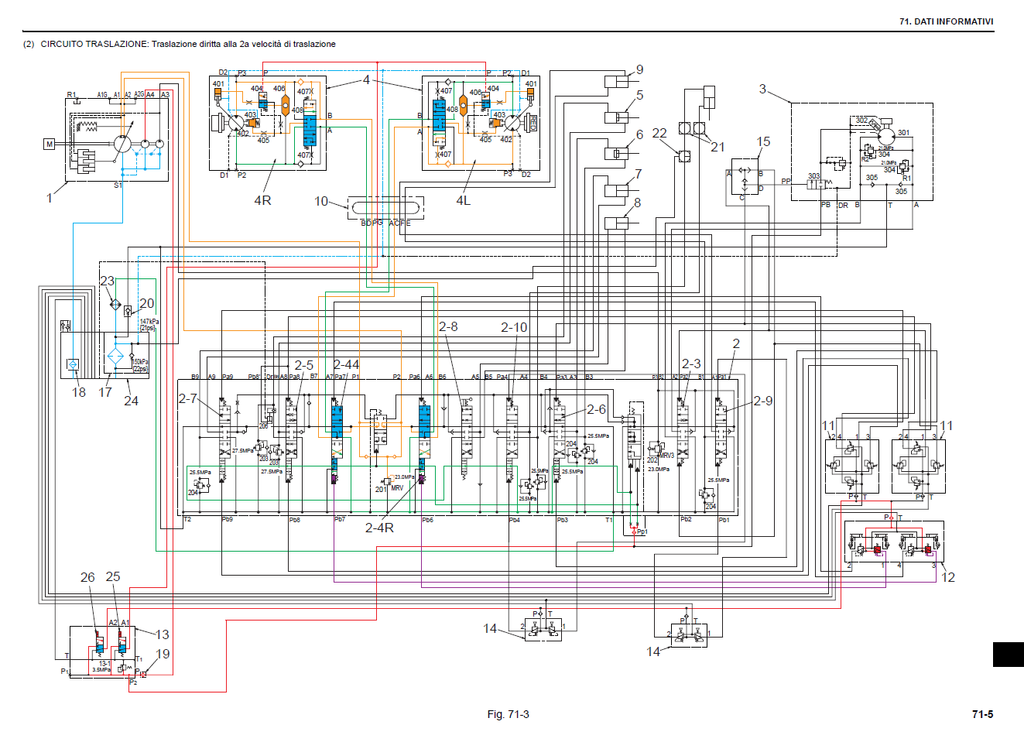
Task: Click the check valve symbol labeled 23
Action: [x=114, y=304]
